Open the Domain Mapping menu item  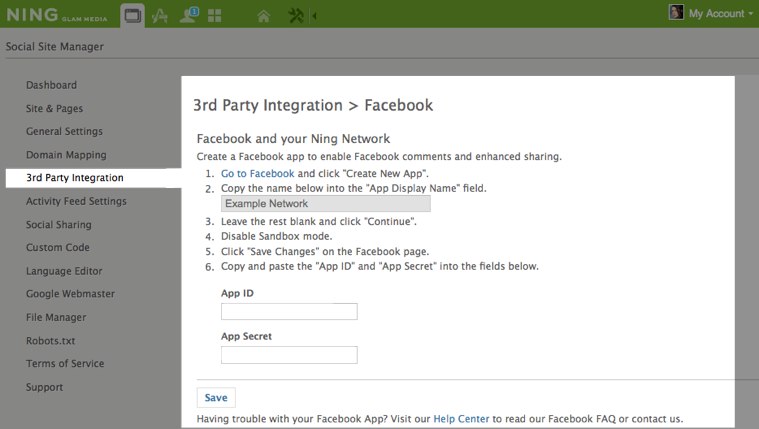tap(66, 155)
